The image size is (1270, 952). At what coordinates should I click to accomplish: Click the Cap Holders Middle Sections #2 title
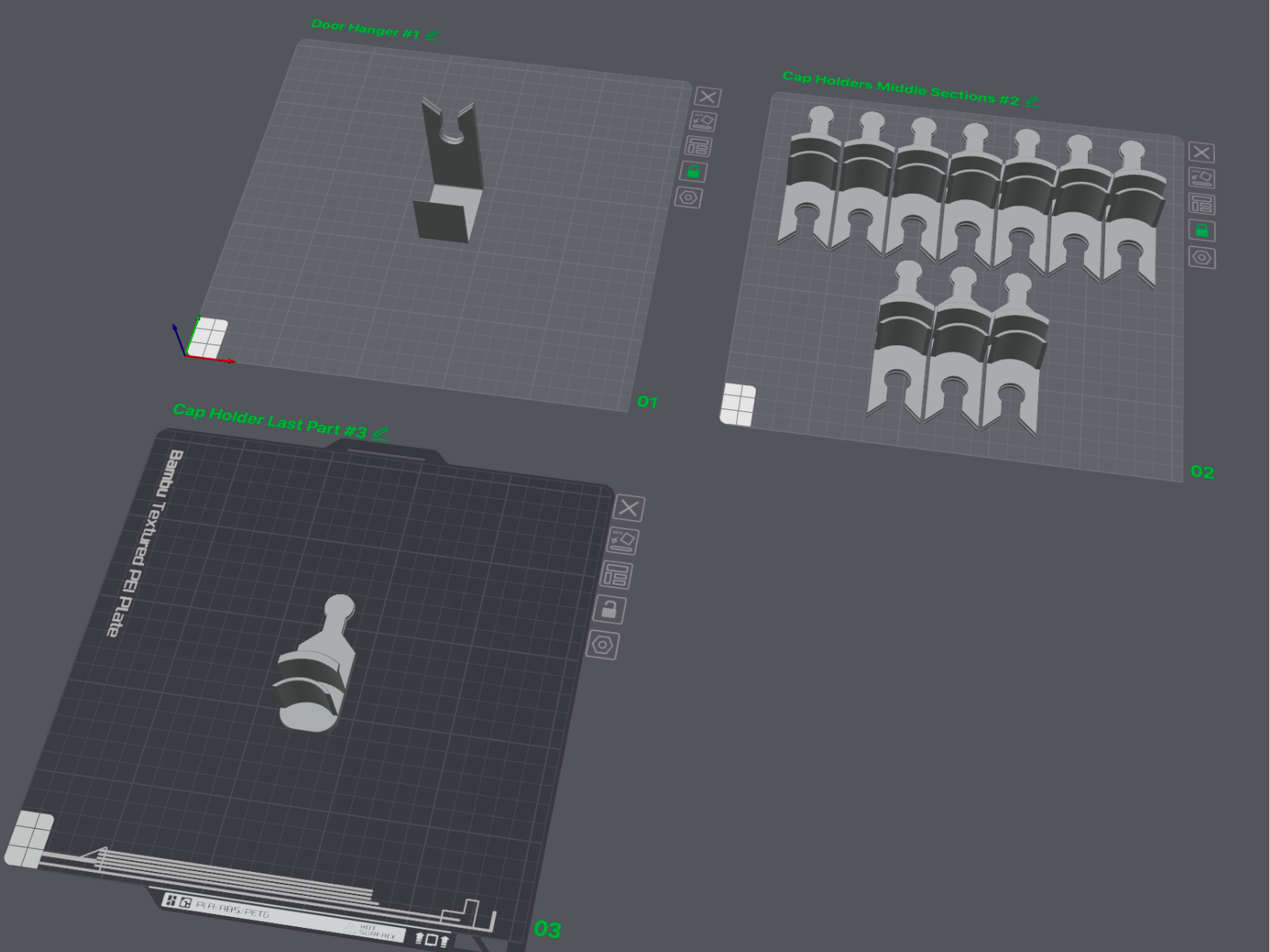900,88
